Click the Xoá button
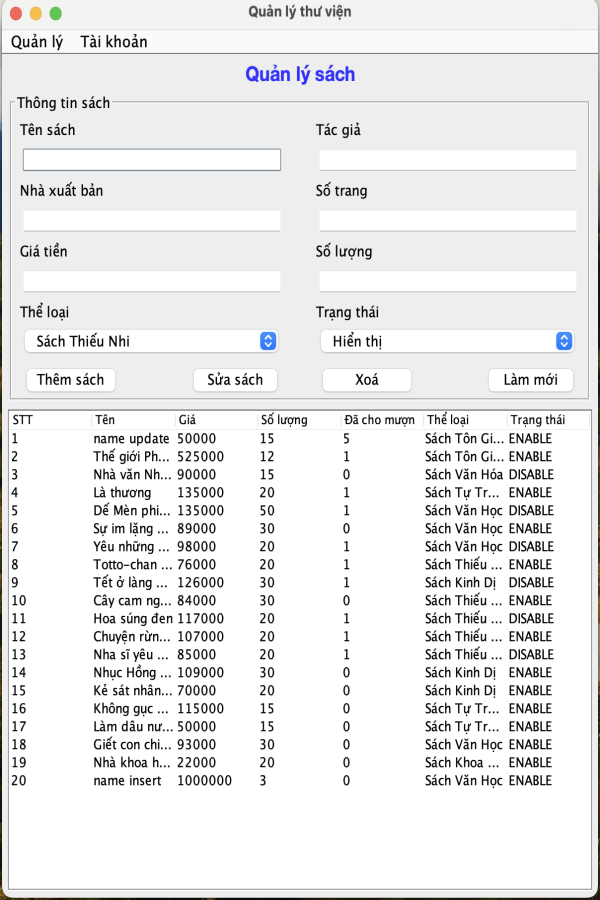The image size is (600, 900). (367, 379)
